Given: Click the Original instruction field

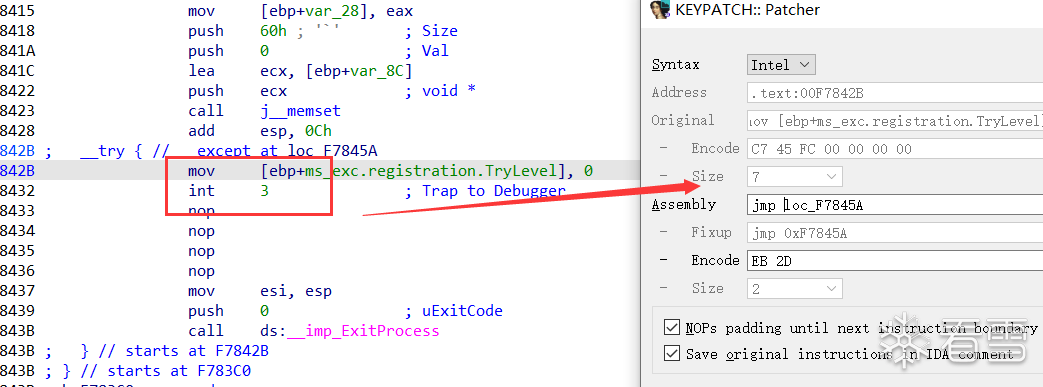Looking at the screenshot, I should [895, 120].
